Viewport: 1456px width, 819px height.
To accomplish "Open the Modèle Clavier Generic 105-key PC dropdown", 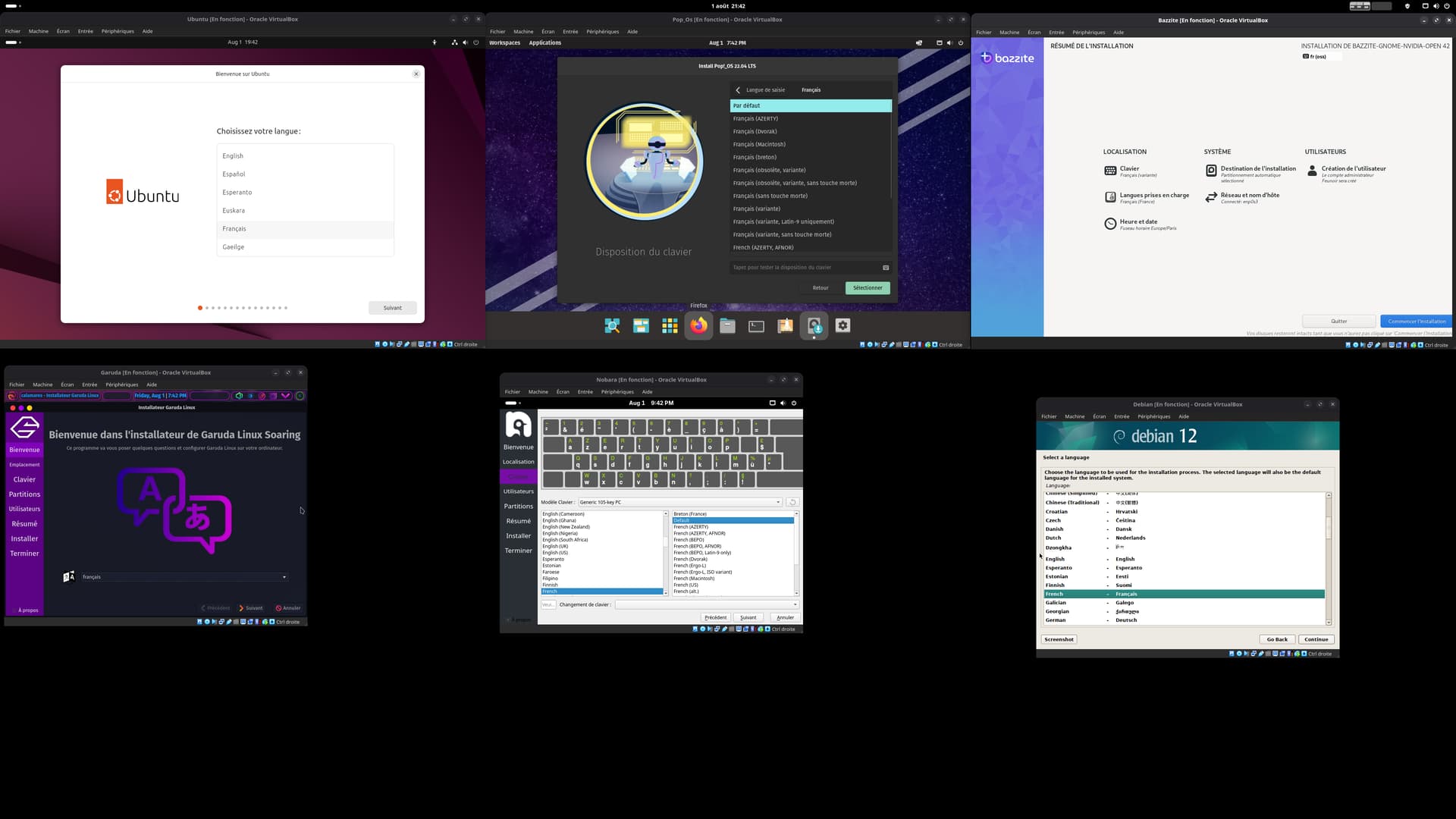I will coord(679,502).
